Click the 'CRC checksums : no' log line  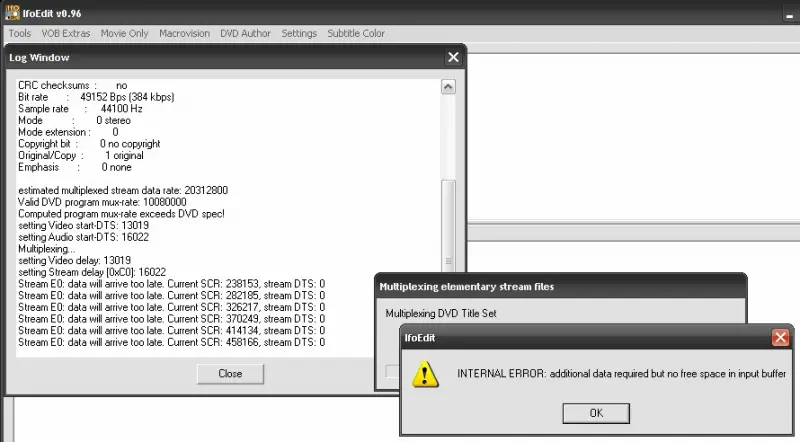pyautogui.click(x=72, y=85)
